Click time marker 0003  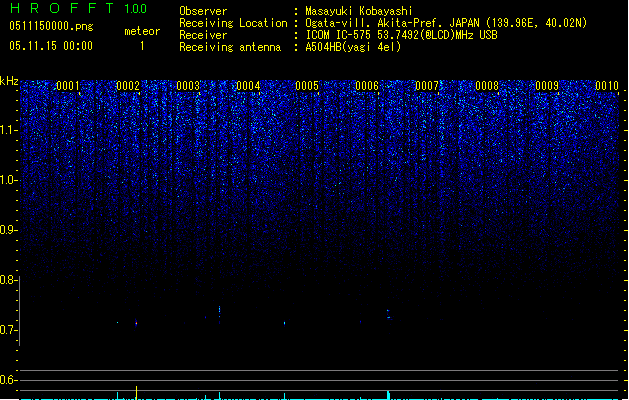188,86
